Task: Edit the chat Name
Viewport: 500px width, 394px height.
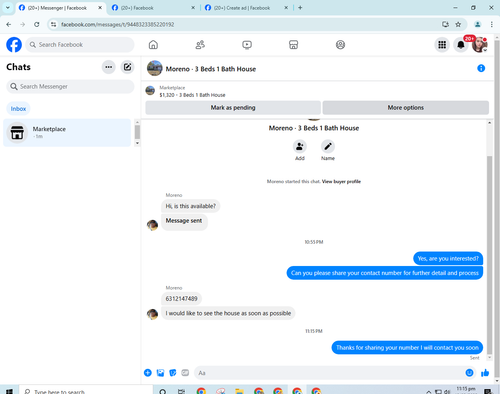Action: 328,147
